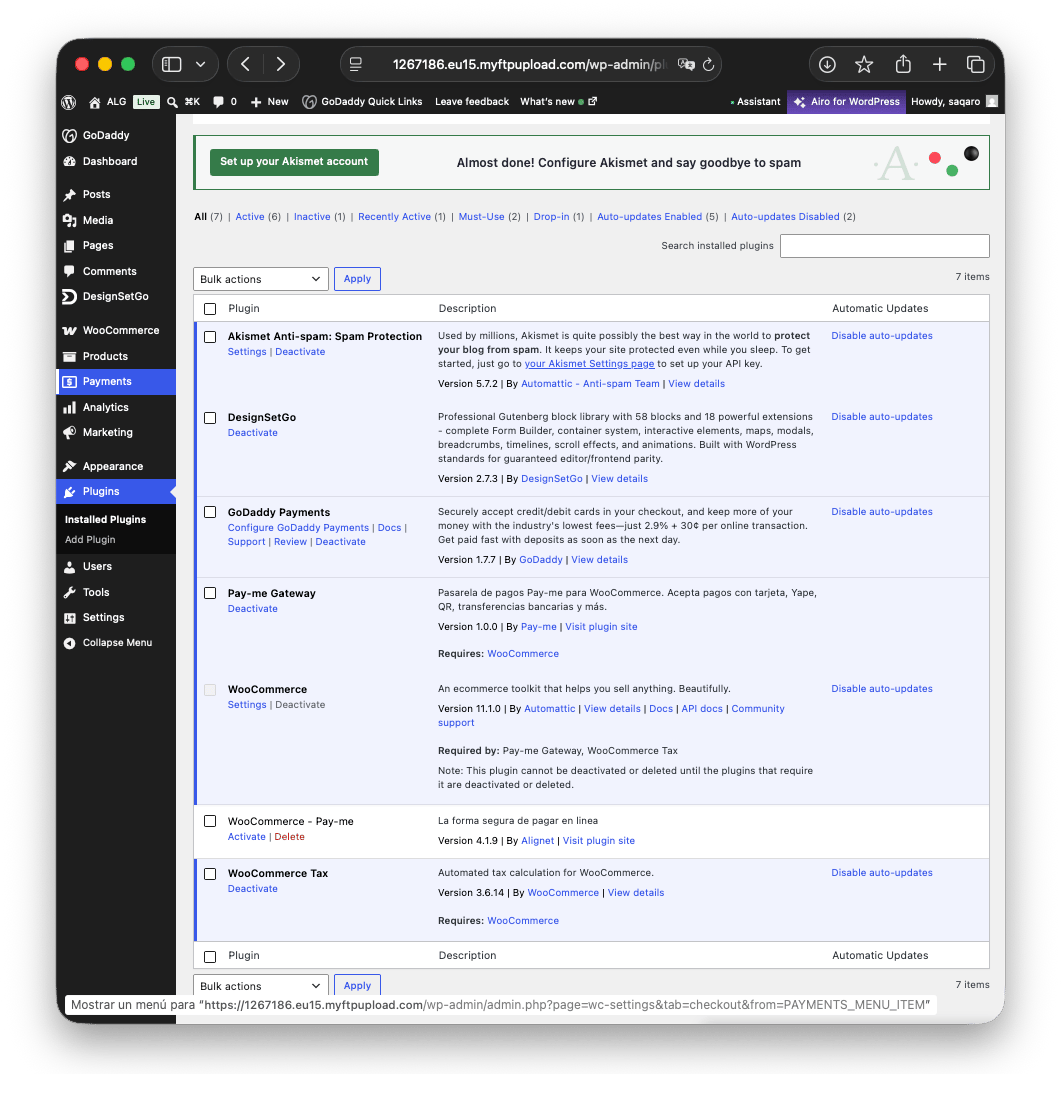Tick the select-all checkbox in table header
Screen dimensions: 1061x1098
(210, 309)
